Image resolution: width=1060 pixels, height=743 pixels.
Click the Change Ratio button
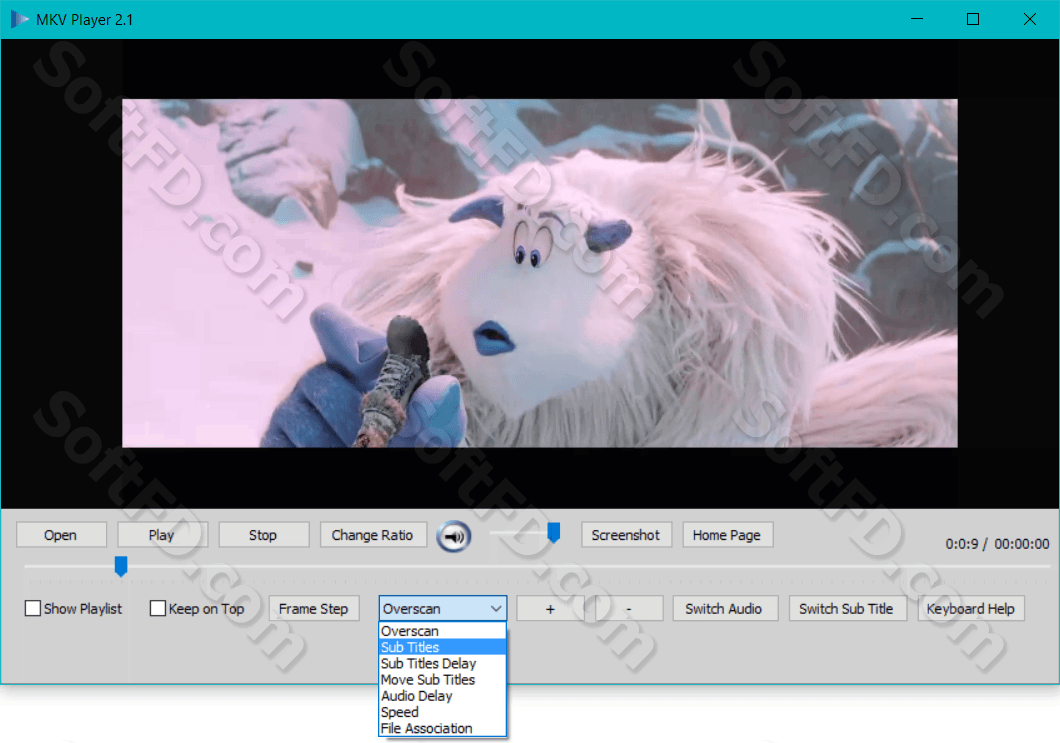click(x=372, y=535)
